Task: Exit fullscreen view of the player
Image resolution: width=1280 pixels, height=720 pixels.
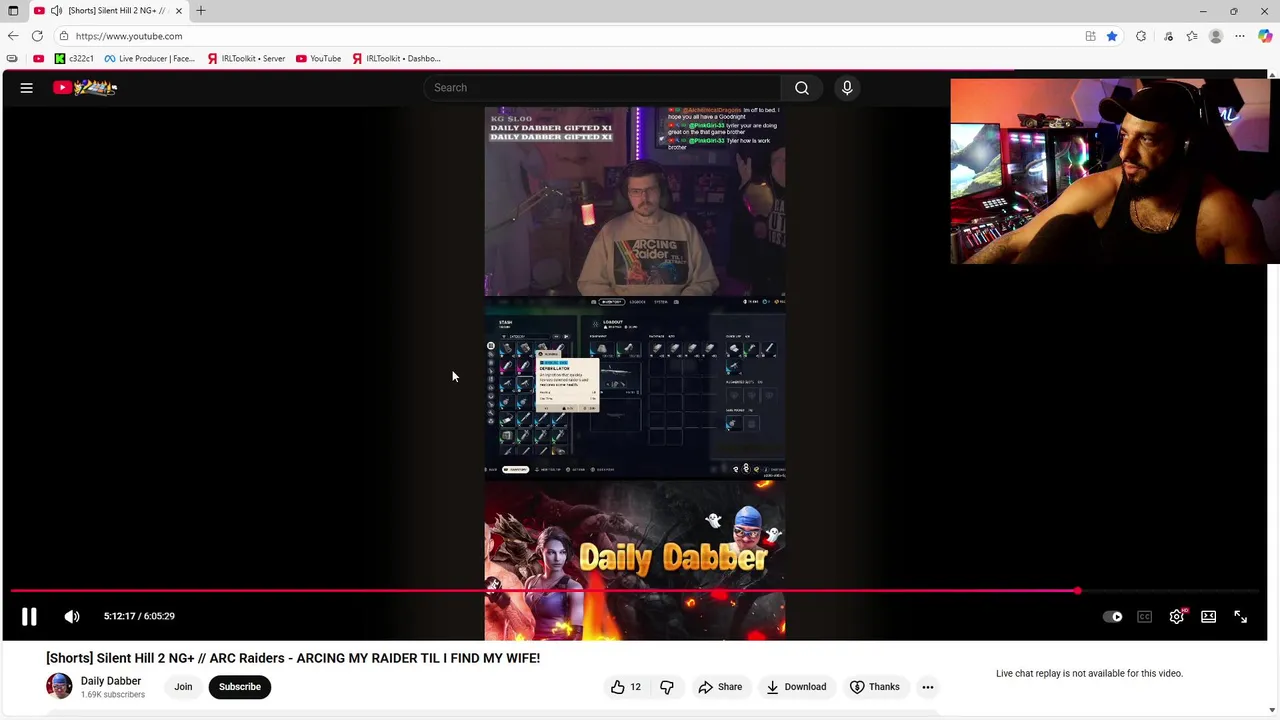Action: pyautogui.click(x=1241, y=617)
